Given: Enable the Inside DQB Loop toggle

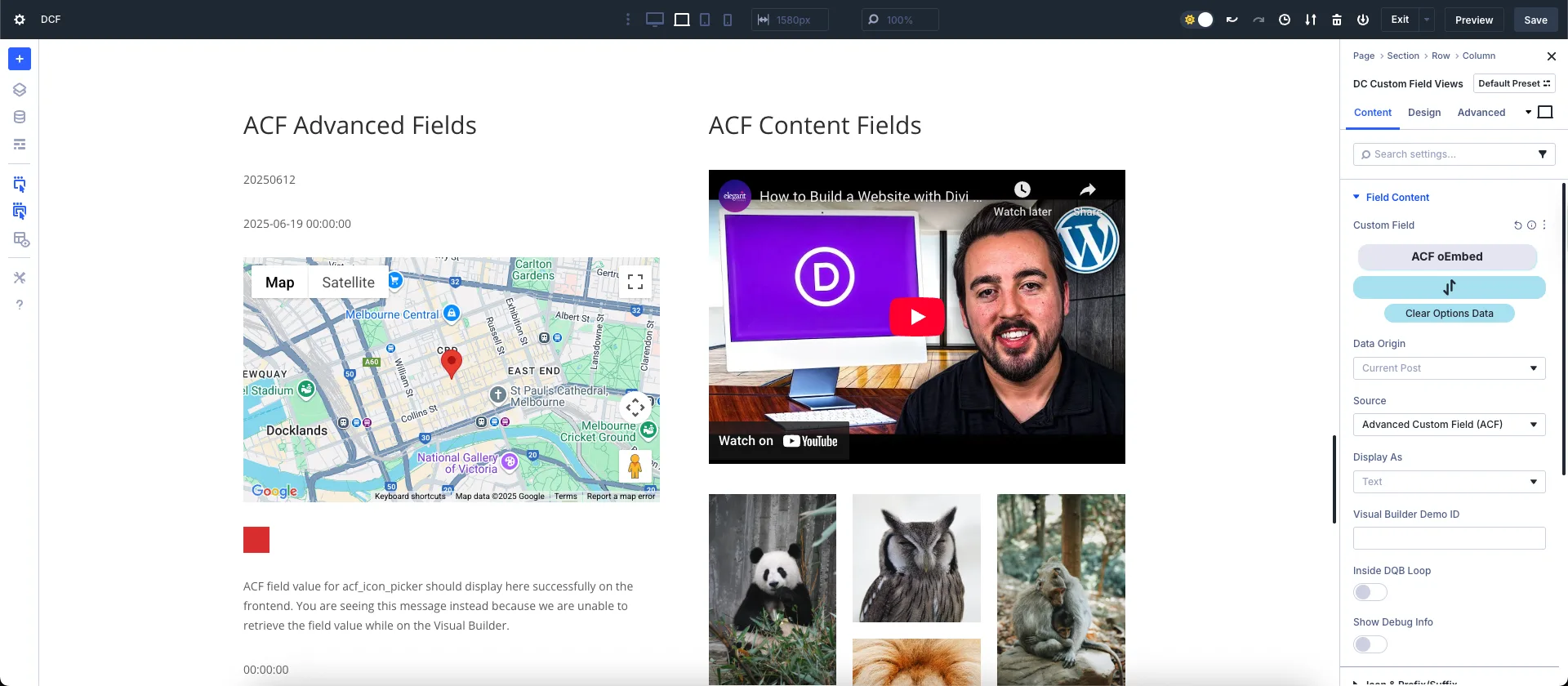Looking at the screenshot, I should click(x=1370, y=592).
